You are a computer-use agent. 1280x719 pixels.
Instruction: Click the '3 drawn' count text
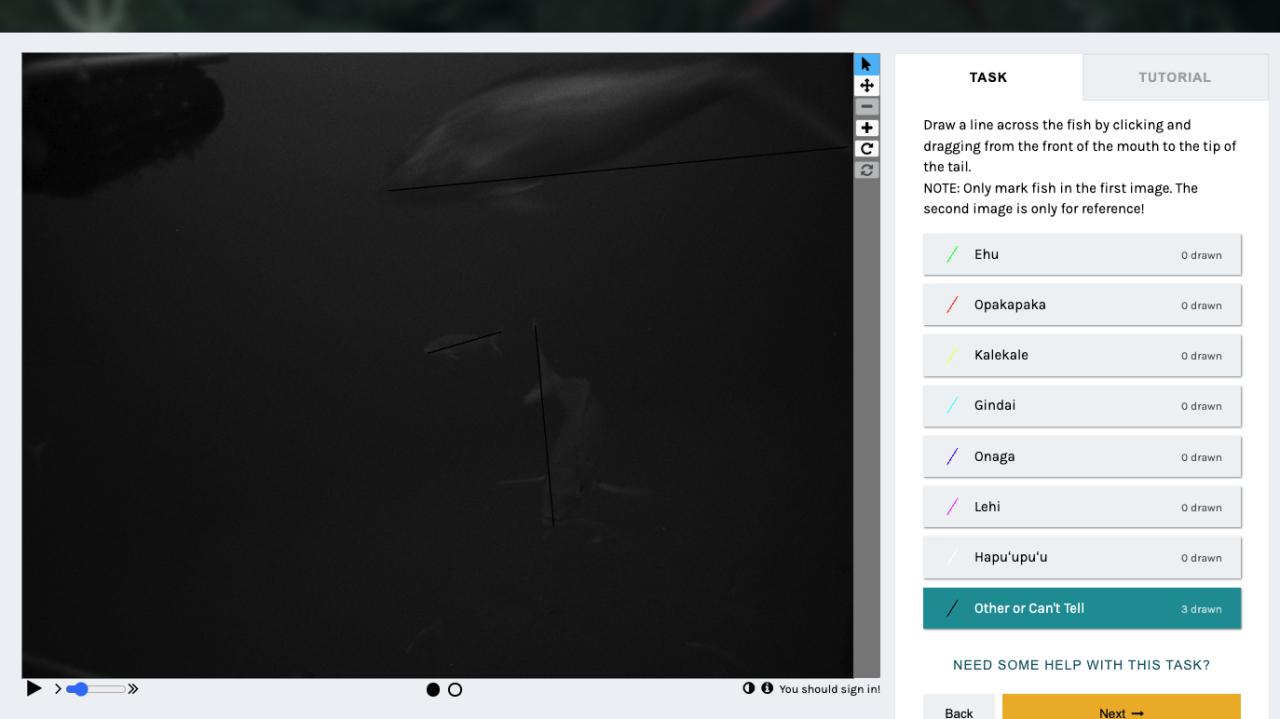[1201, 609]
